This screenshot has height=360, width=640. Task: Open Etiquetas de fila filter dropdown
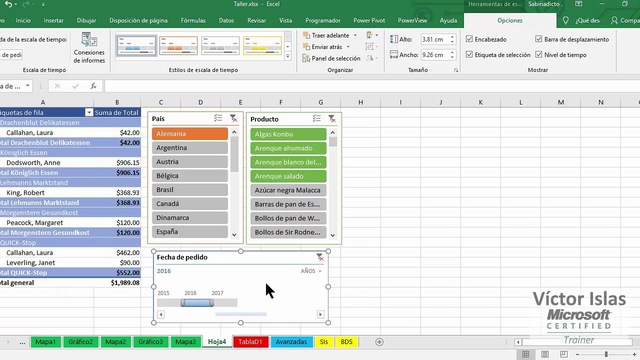point(89,113)
